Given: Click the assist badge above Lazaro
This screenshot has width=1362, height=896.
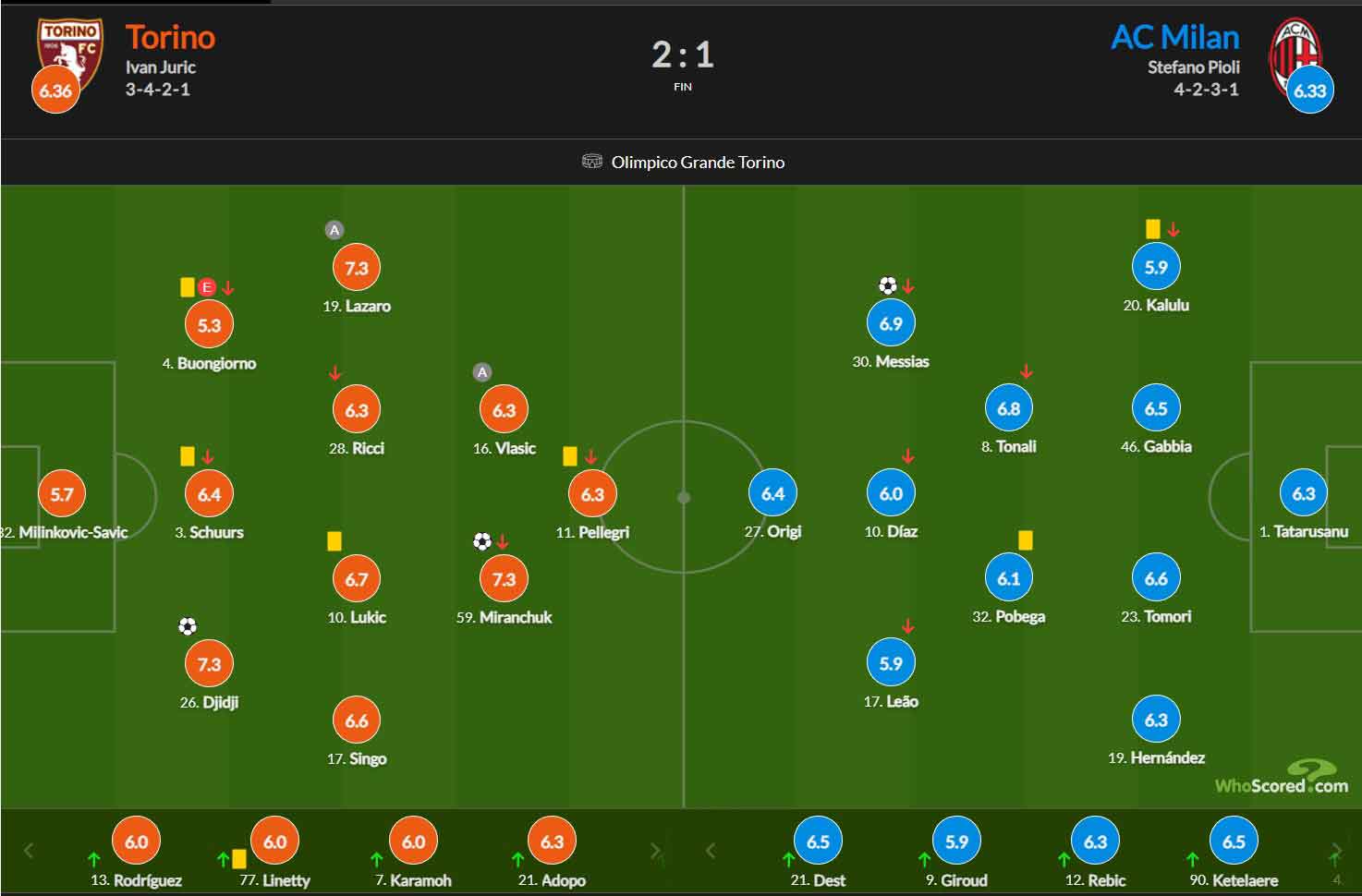Looking at the screenshot, I should (334, 230).
